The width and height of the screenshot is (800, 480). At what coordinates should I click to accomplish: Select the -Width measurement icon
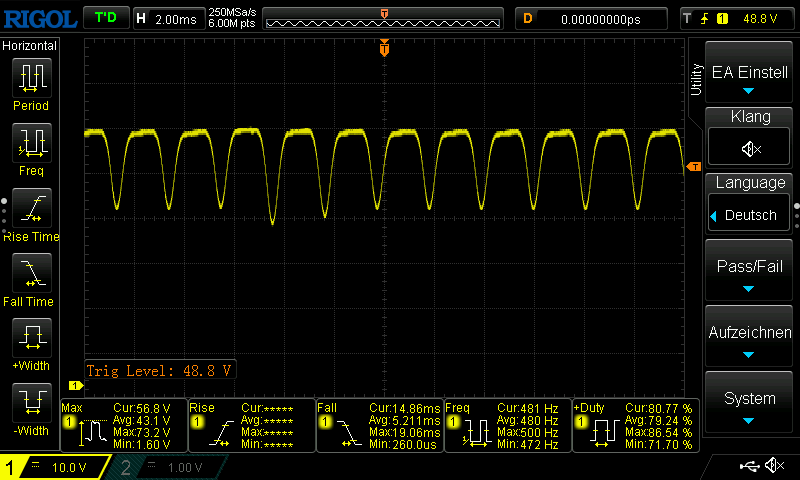[x=32, y=402]
